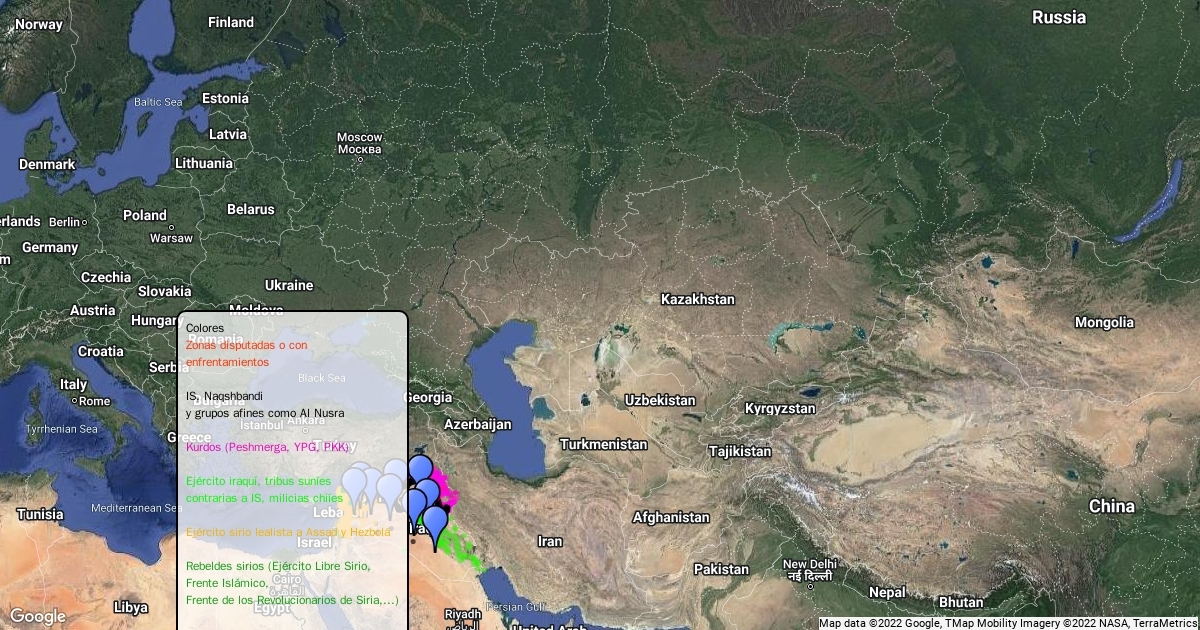This screenshot has height=630, width=1200.
Task: Click the lowest blue map pin over Iraq
Action: (434, 527)
